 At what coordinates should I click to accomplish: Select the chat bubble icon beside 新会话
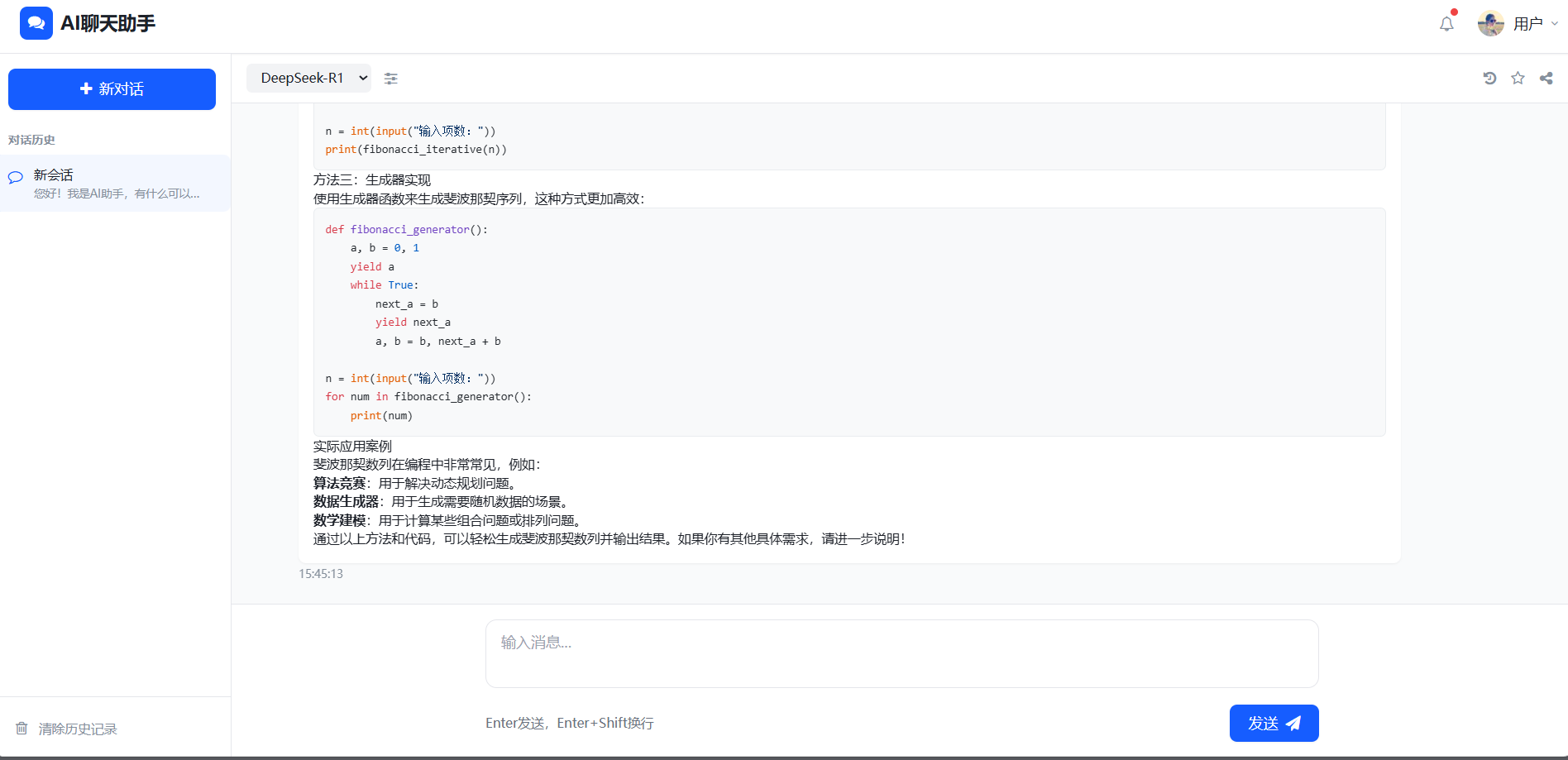point(15,177)
